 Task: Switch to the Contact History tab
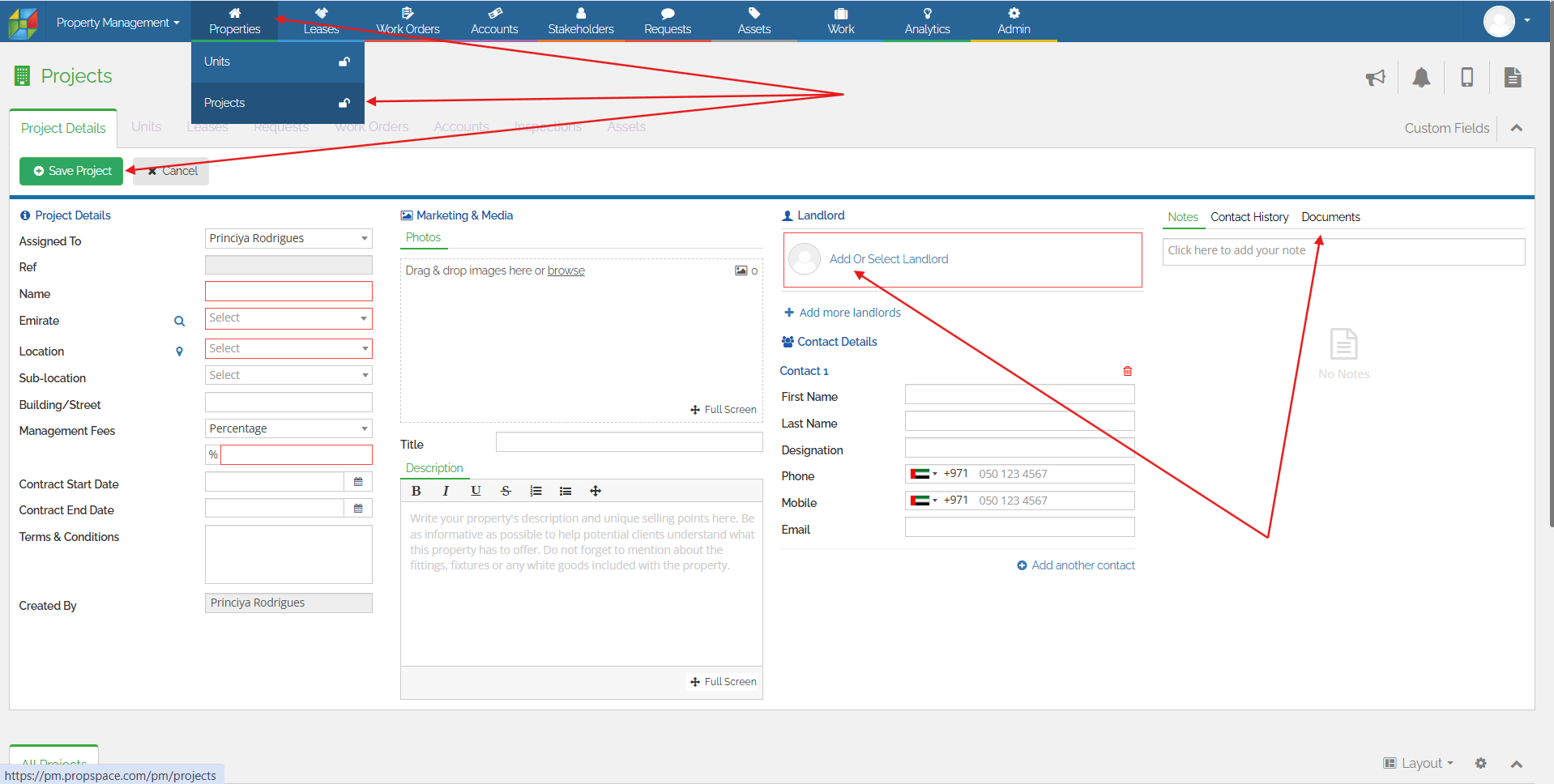[x=1249, y=217]
